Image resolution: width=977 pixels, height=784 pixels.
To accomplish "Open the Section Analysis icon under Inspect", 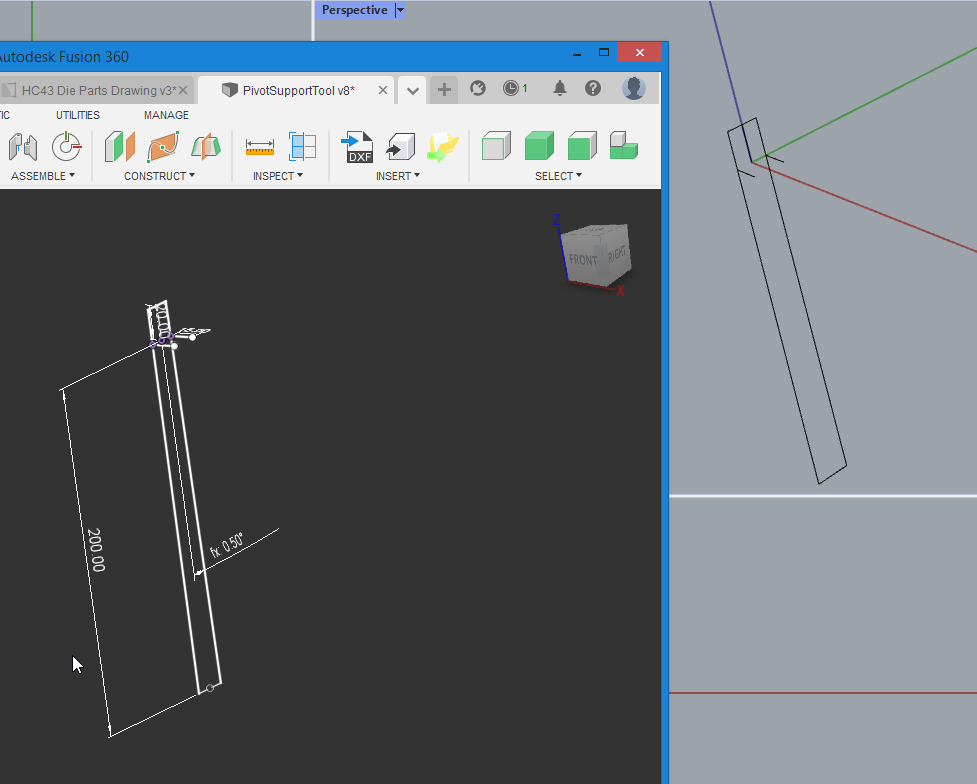I will (303, 146).
